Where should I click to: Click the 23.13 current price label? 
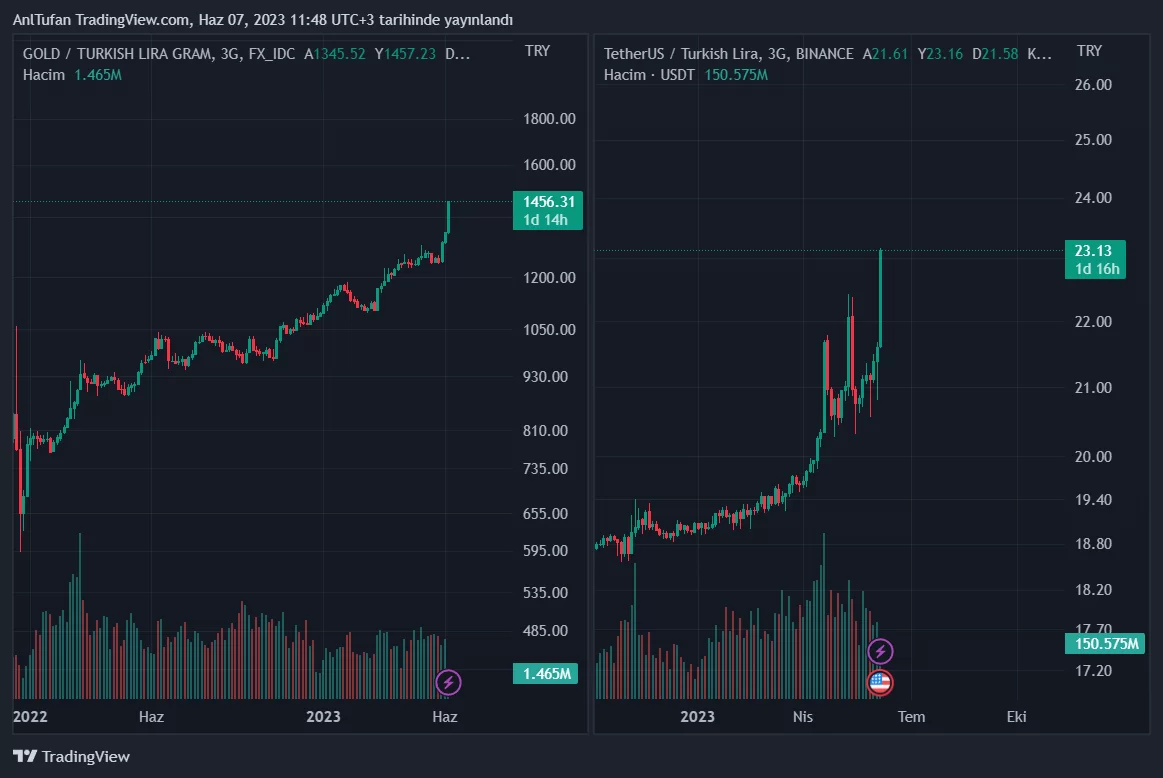(1093, 251)
